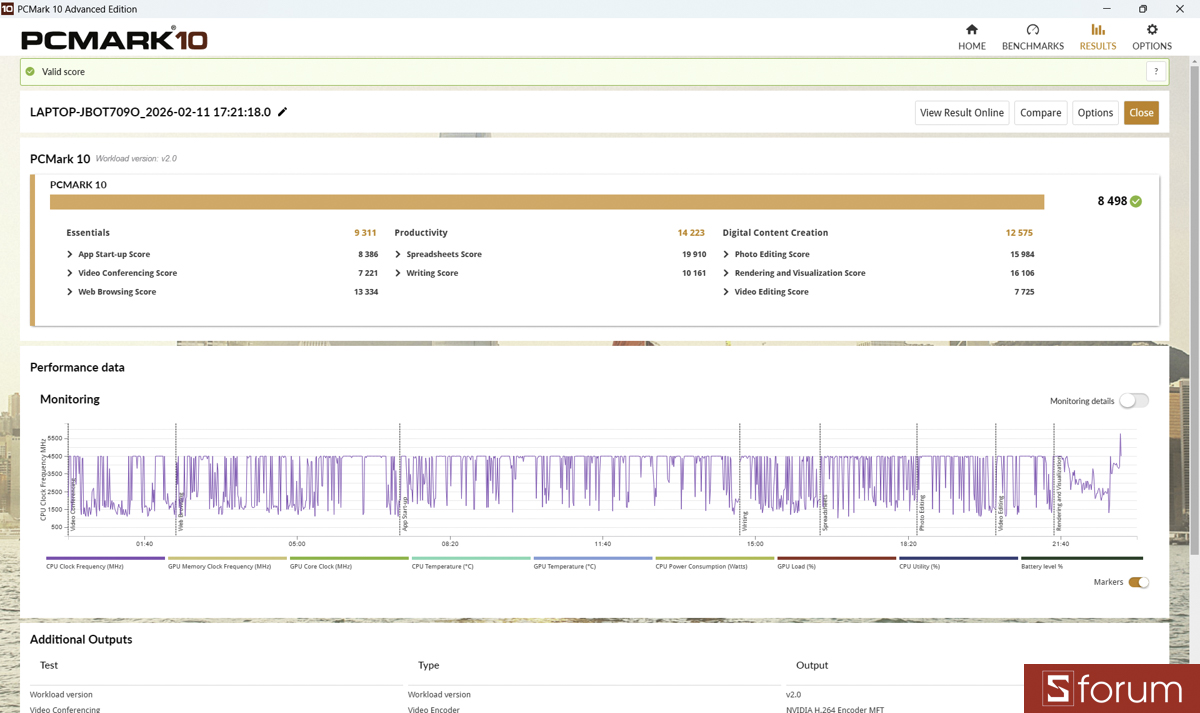Click the question mark help button
Viewport: 1200px width, 713px height.
point(1156,72)
